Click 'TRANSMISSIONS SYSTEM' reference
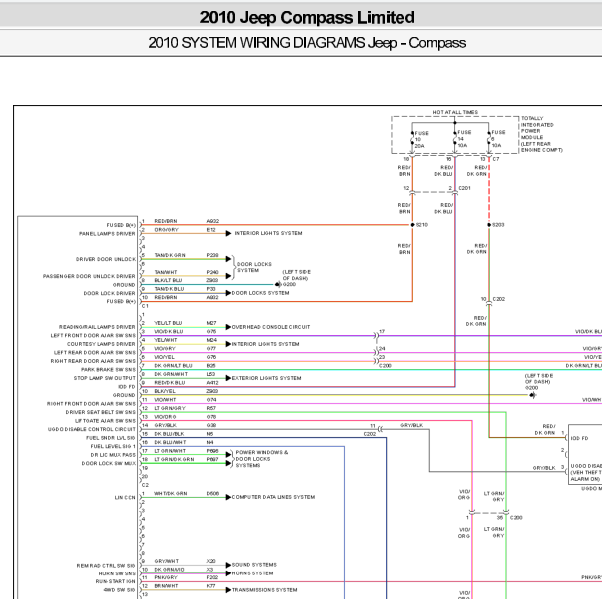 pos(265,590)
